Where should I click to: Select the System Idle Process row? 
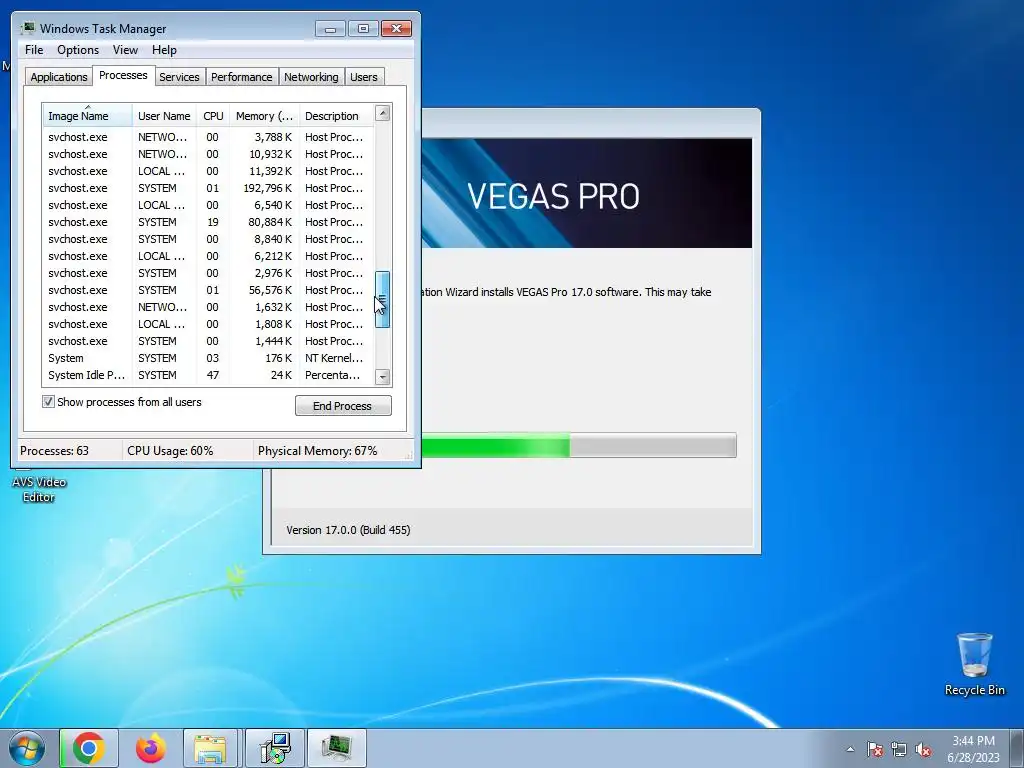[208, 375]
